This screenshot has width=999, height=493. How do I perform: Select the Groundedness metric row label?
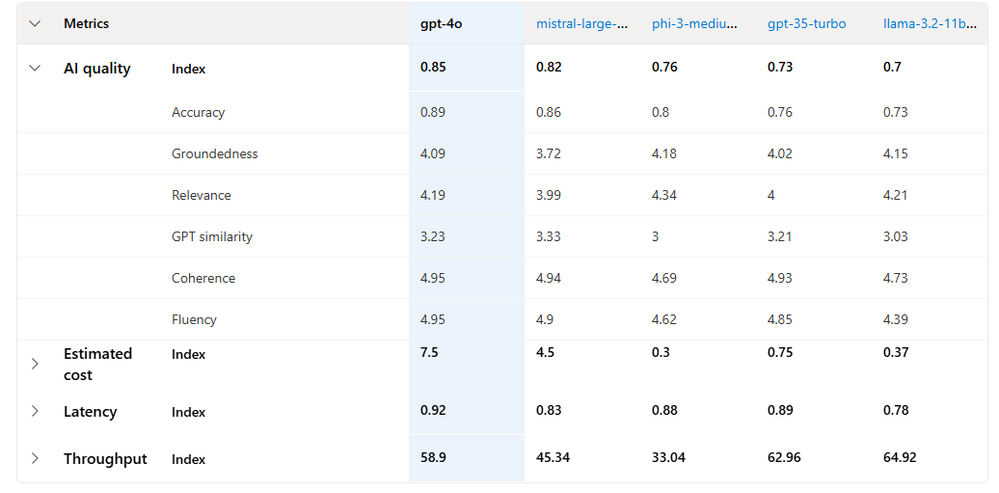[215, 154]
